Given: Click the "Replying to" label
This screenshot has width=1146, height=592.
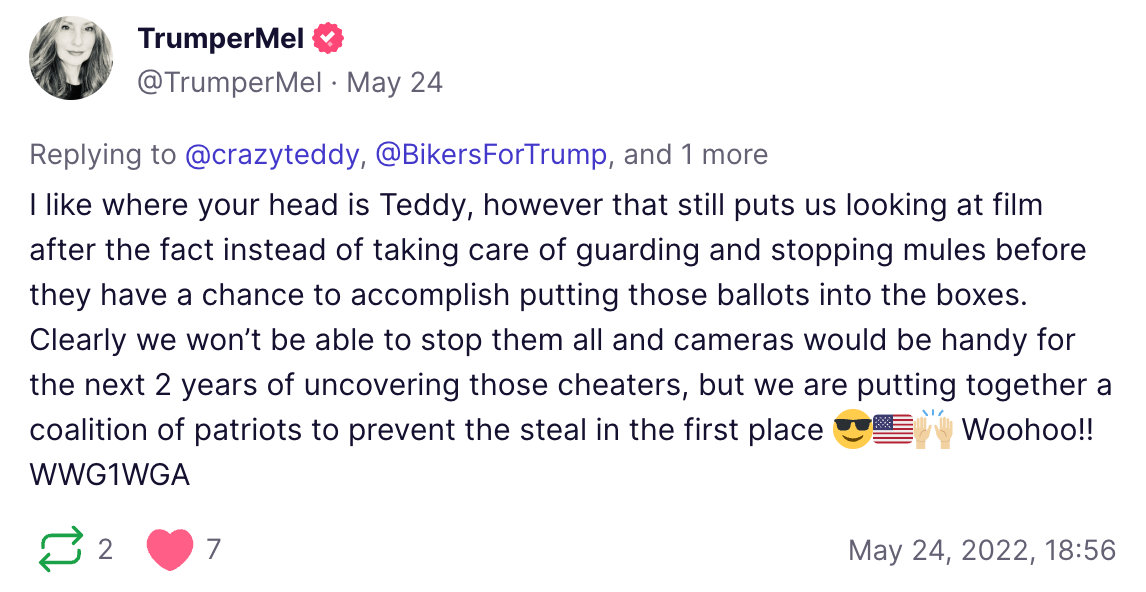Looking at the screenshot, I should pyautogui.click(x=102, y=155).
